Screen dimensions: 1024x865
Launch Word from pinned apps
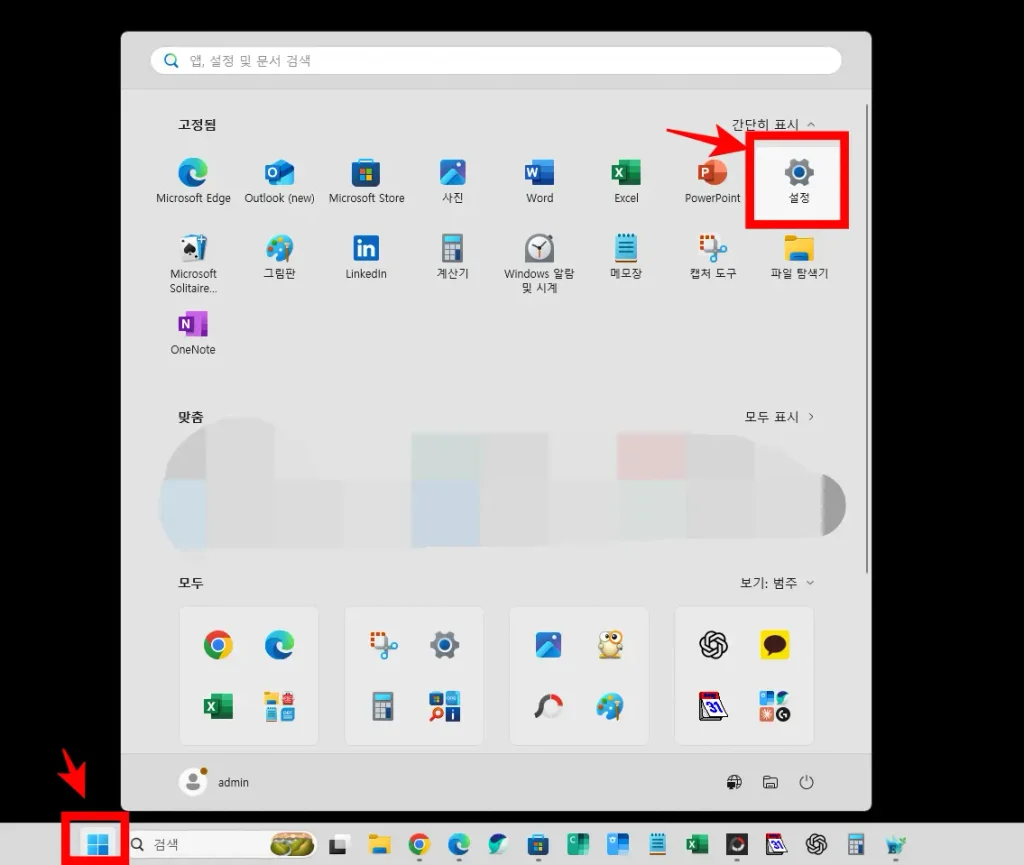[x=539, y=181]
